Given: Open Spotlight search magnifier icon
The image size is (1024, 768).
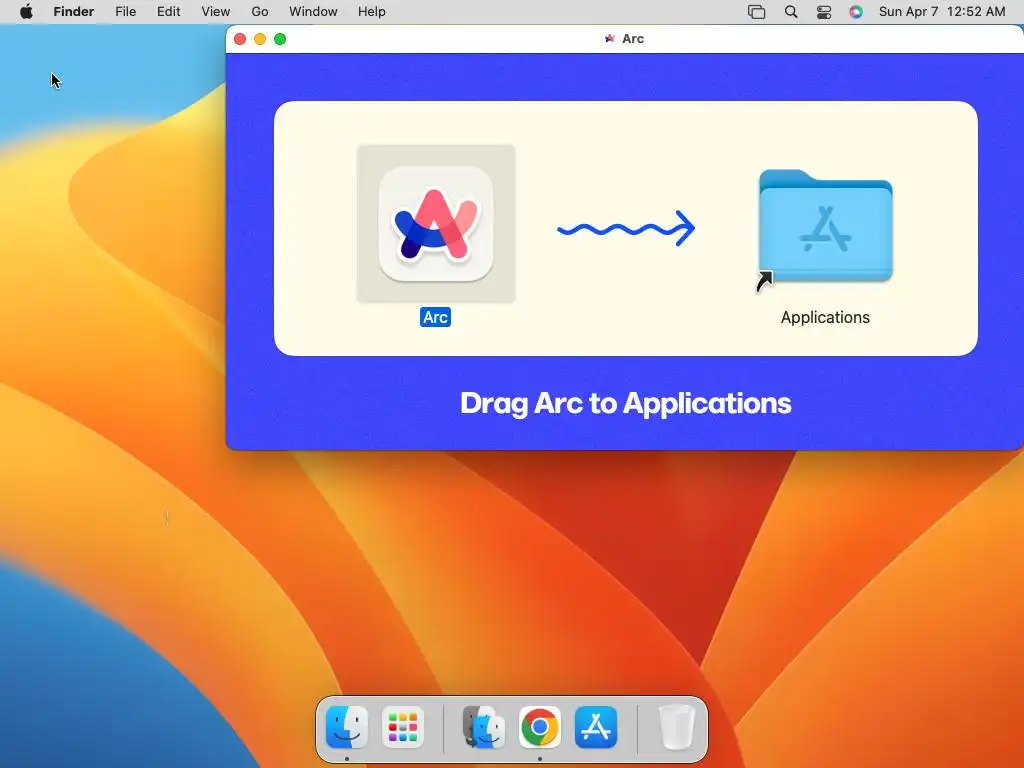Looking at the screenshot, I should (791, 12).
